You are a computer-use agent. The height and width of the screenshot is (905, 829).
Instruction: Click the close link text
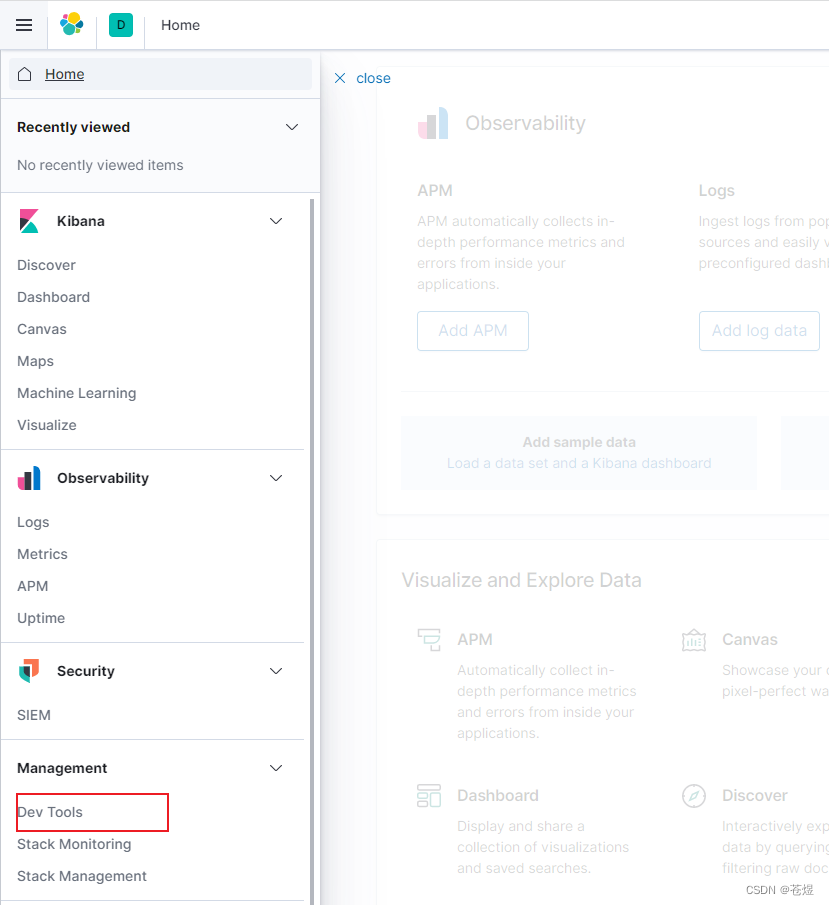point(373,78)
